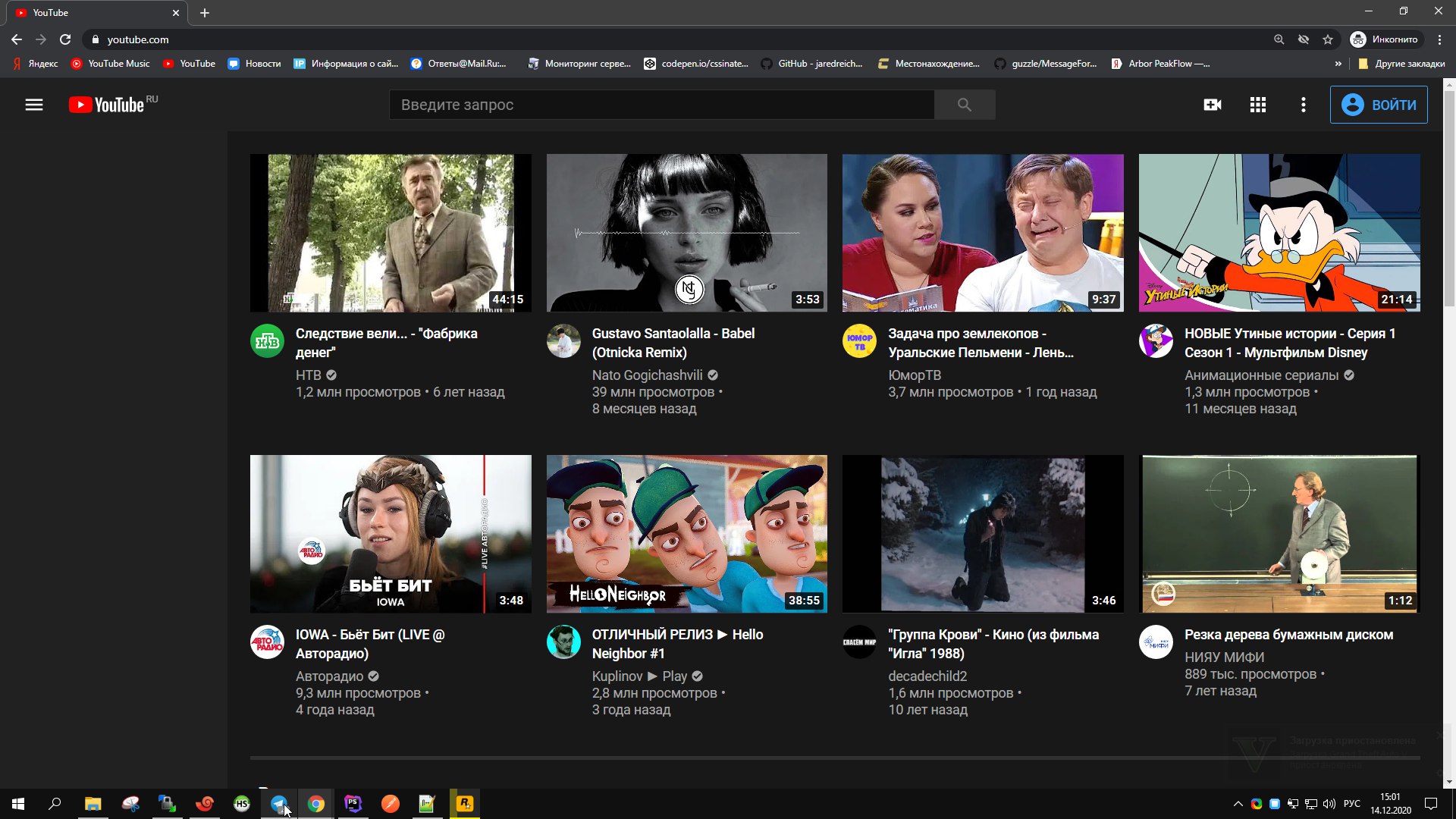Open YouTube settings three-dot menu
The width and height of the screenshot is (1456, 819).
pyautogui.click(x=1304, y=105)
